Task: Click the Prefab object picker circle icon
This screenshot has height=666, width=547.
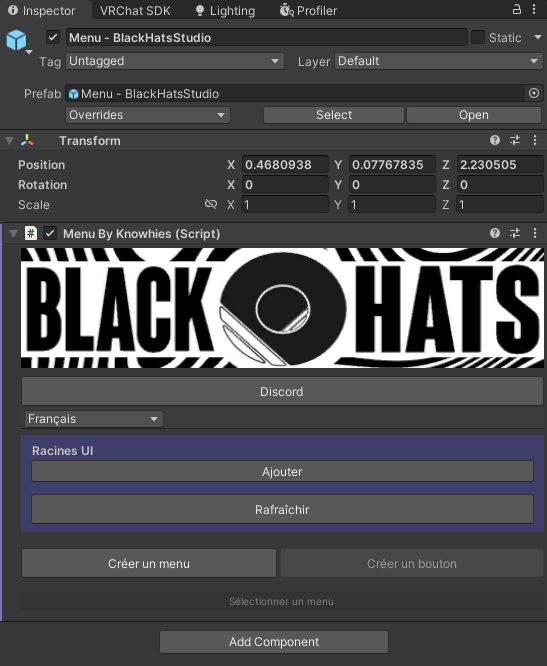Action: click(x=534, y=93)
